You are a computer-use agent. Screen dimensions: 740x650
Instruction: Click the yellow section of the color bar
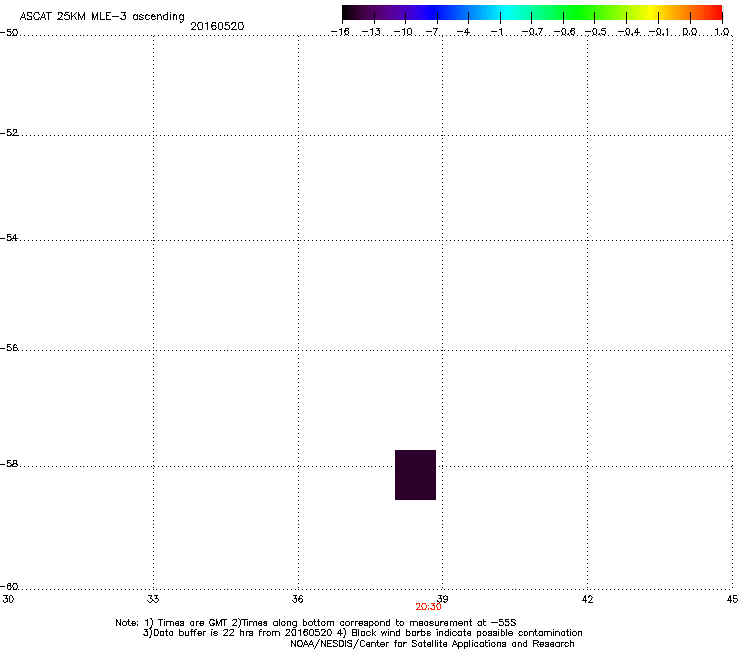(651, 13)
